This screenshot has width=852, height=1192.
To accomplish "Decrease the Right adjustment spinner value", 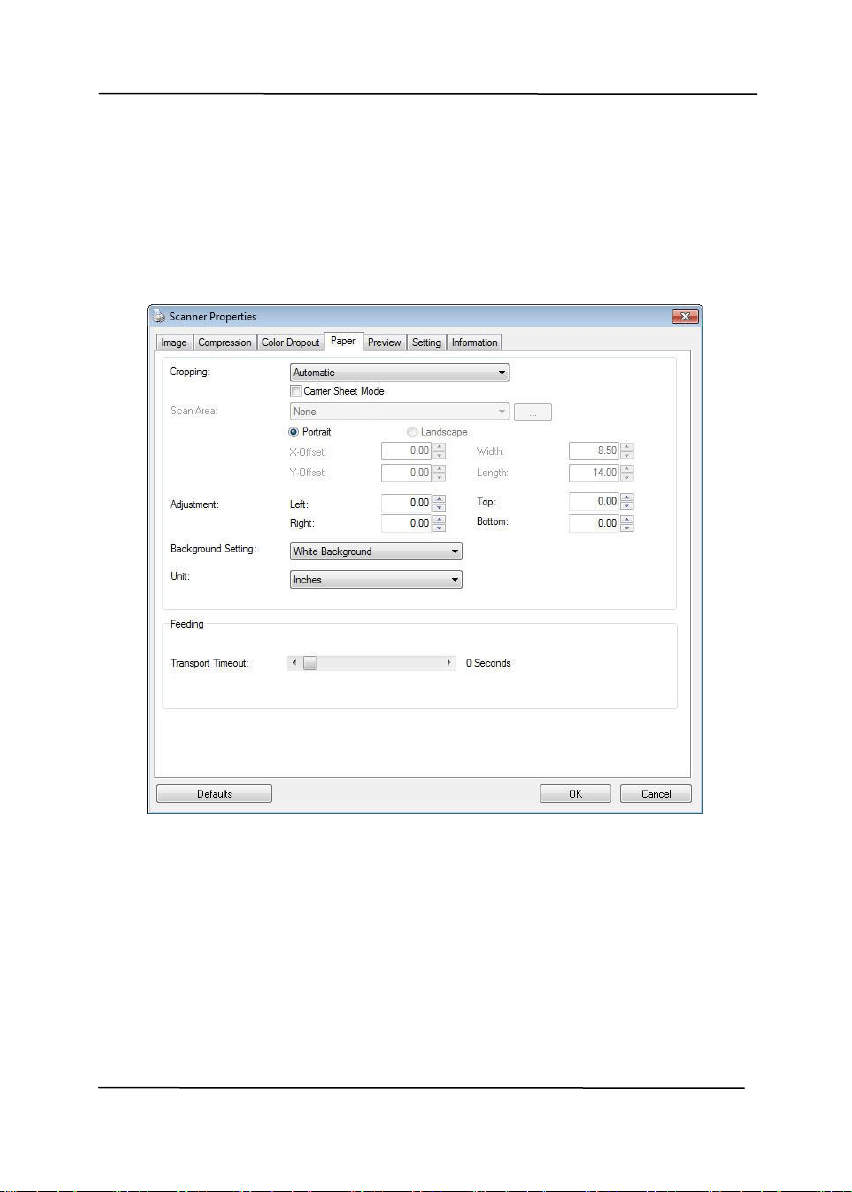I will [x=439, y=528].
